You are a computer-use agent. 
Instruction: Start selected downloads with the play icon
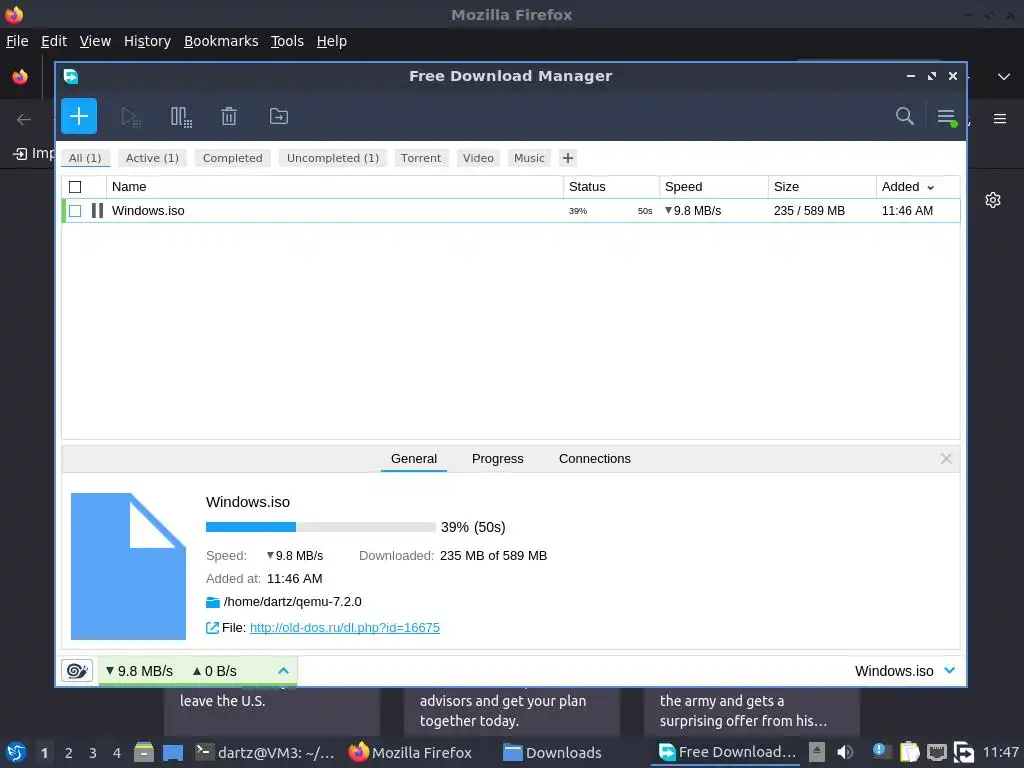(x=131, y=117)
